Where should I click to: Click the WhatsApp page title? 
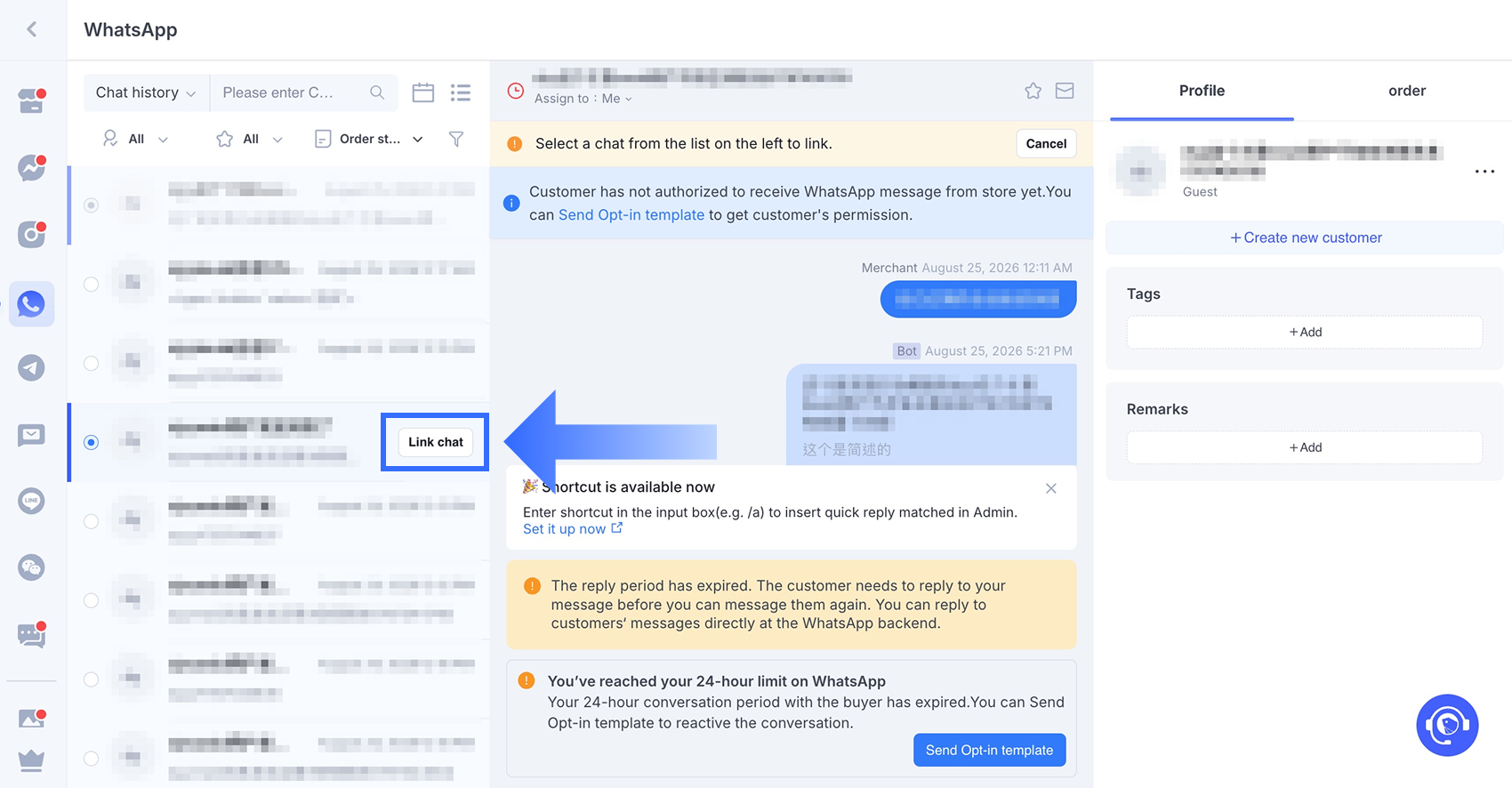[x=131, y=30]
